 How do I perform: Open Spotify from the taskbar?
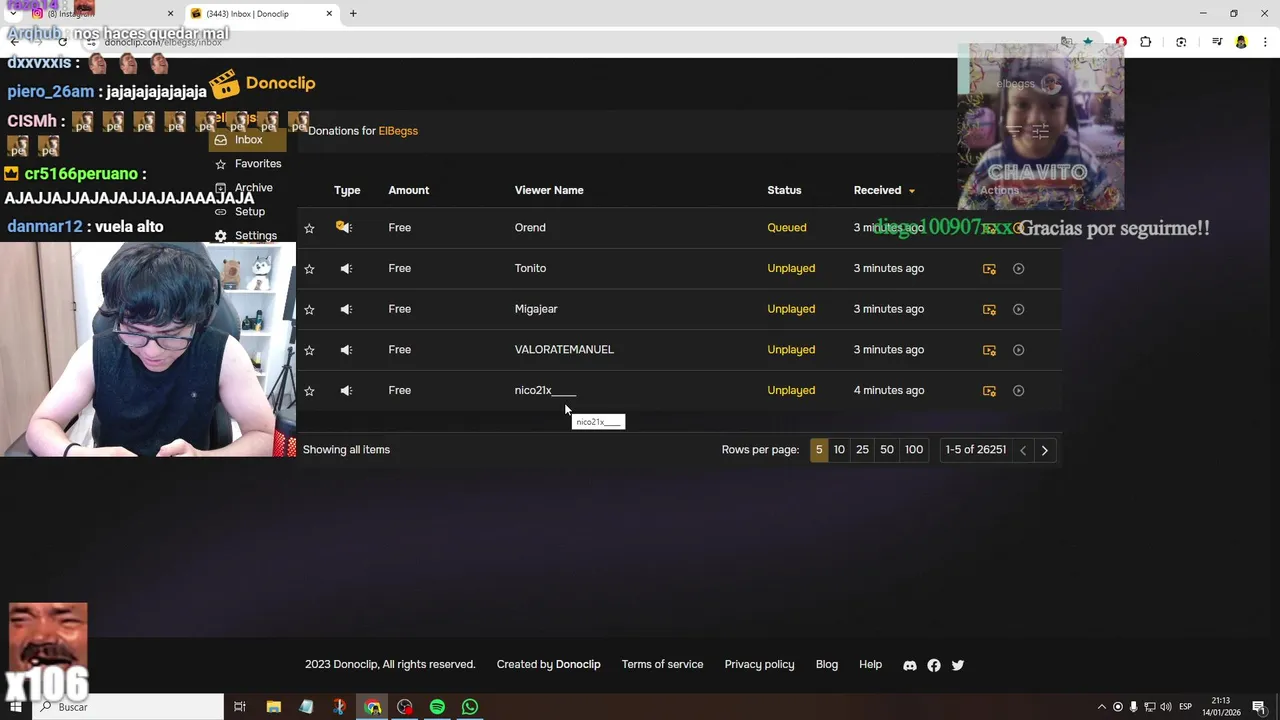pyautogui.click(x=437, y=707)
